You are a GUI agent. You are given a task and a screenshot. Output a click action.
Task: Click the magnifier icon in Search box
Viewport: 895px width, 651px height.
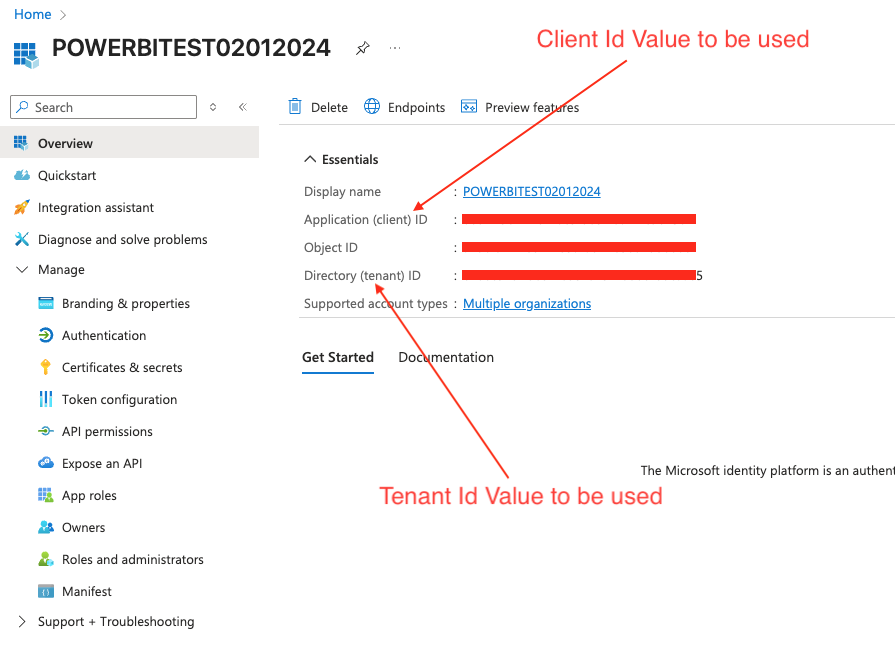[x=22, y=107]
